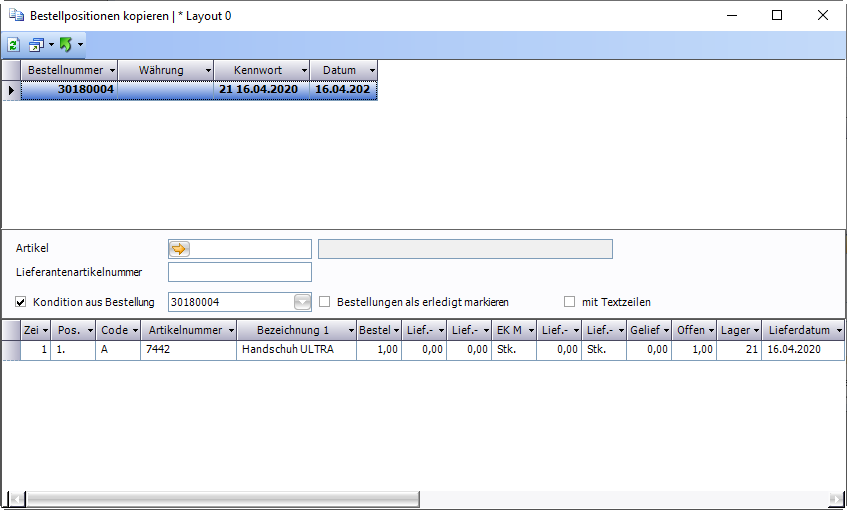Sort by the Kennwort column header

point(257,71)
